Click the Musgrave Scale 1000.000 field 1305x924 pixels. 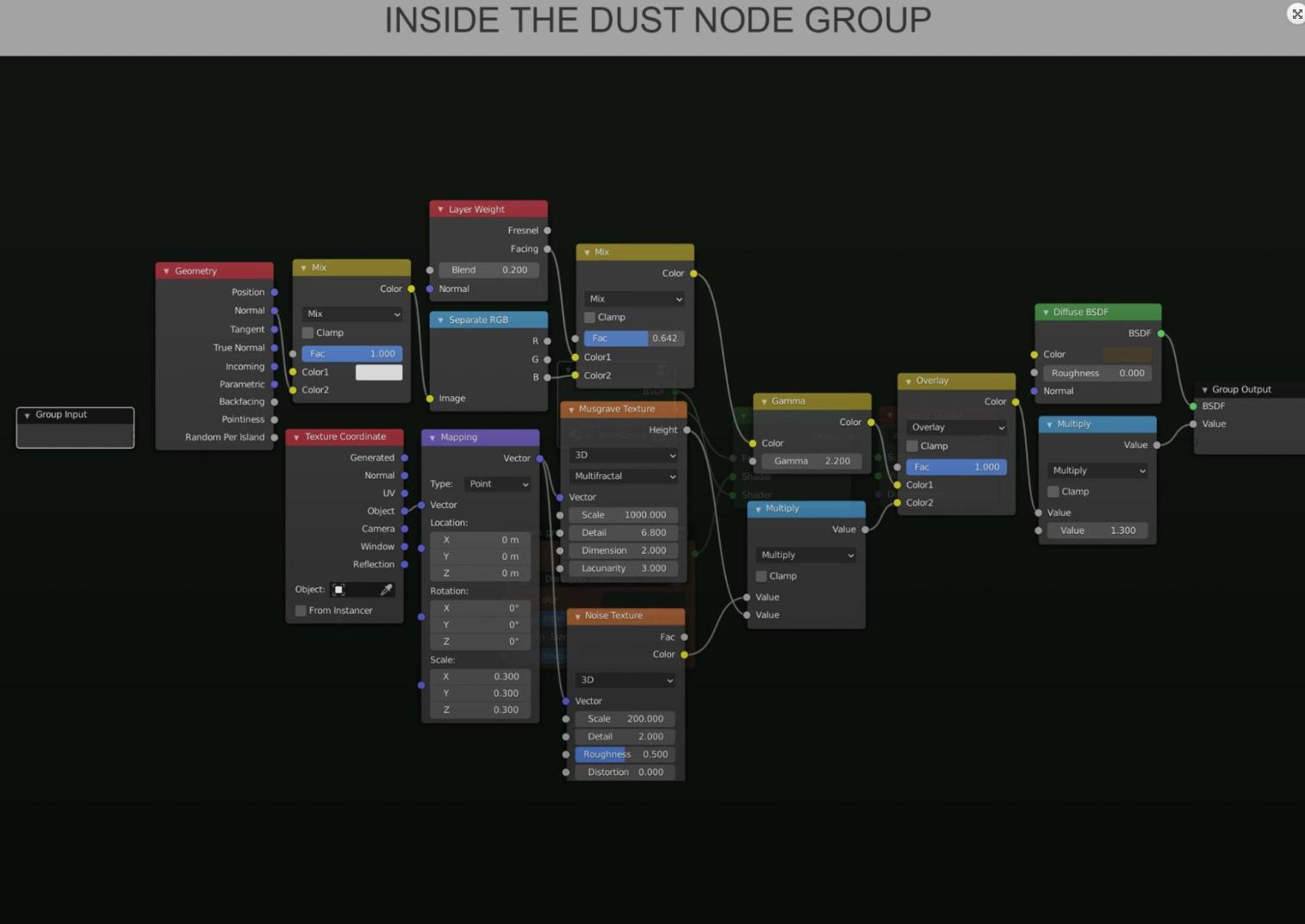tap(624, 515)
